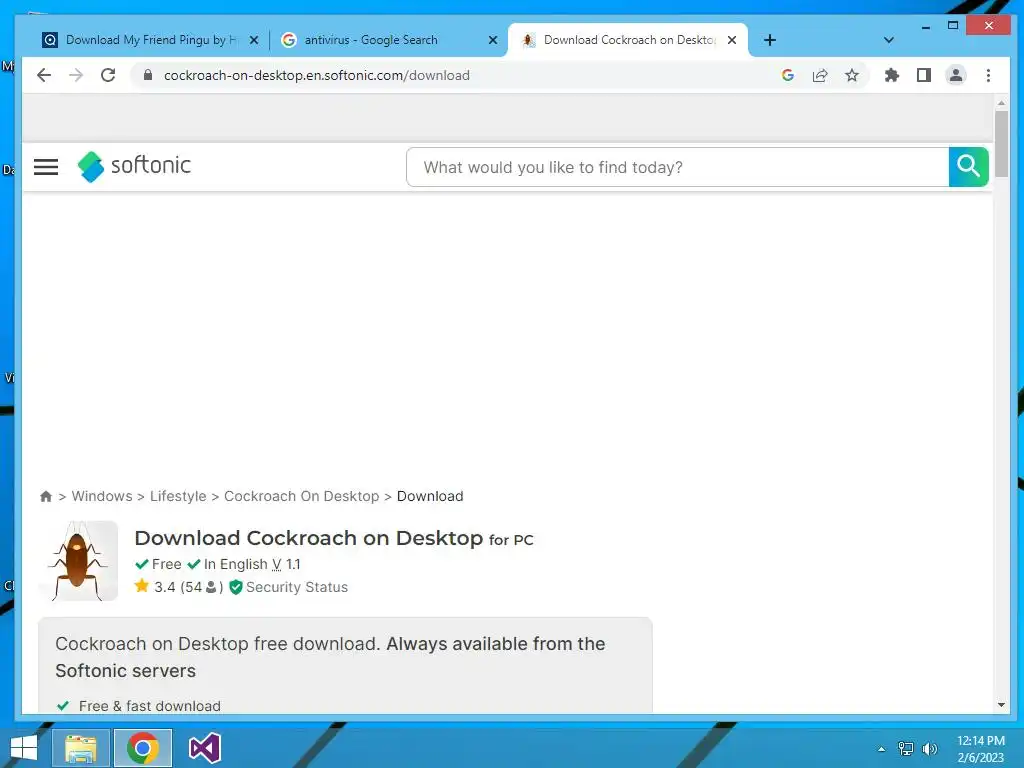Open the taskbar clock and date
Viewport: 1024px width, 768px height.
pos(980,749)
